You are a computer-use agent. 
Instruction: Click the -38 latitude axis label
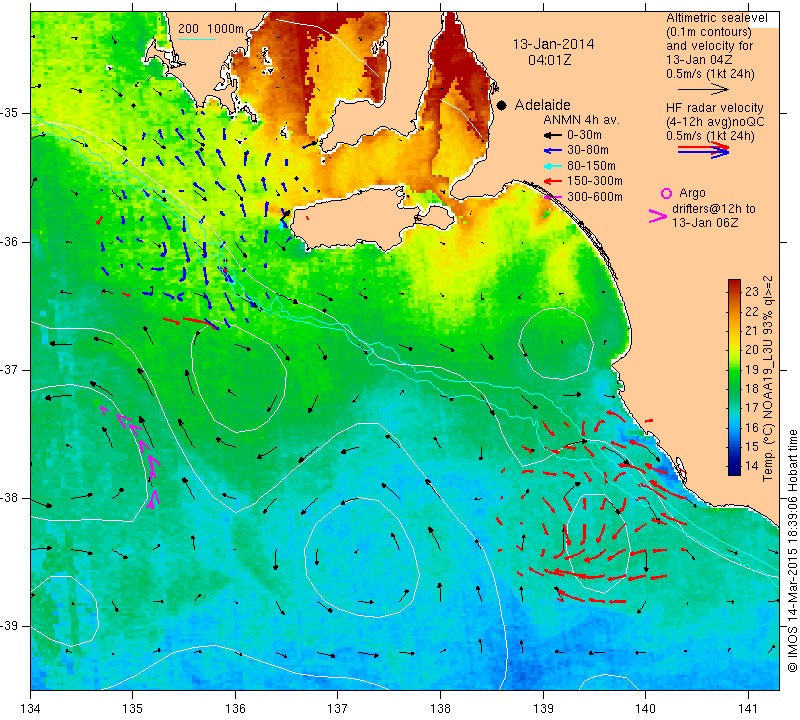point(10,498)
